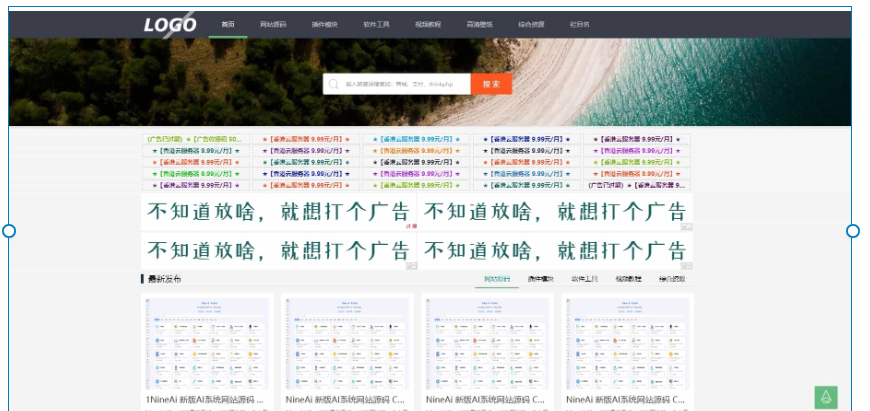Select 高清壁纸 in the top navigation
870x411 pixels.
(480, 24)
